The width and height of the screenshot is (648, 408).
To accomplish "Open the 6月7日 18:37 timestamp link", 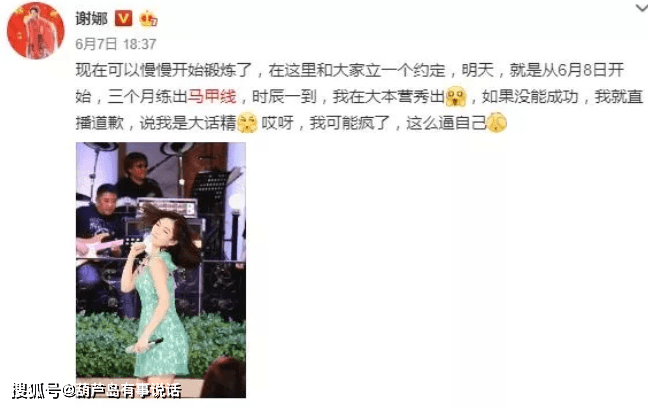I will coord(116,44).
